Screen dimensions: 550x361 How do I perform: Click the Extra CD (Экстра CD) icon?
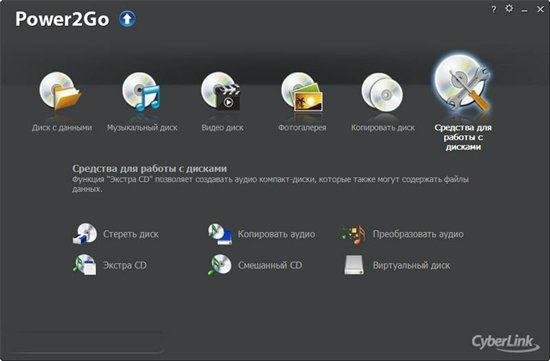85,265
